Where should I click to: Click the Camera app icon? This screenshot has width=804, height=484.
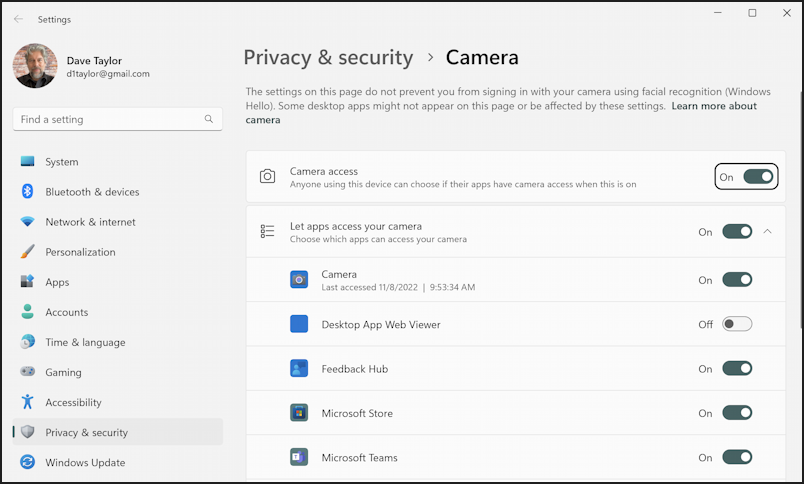click(x=299, y=279)
